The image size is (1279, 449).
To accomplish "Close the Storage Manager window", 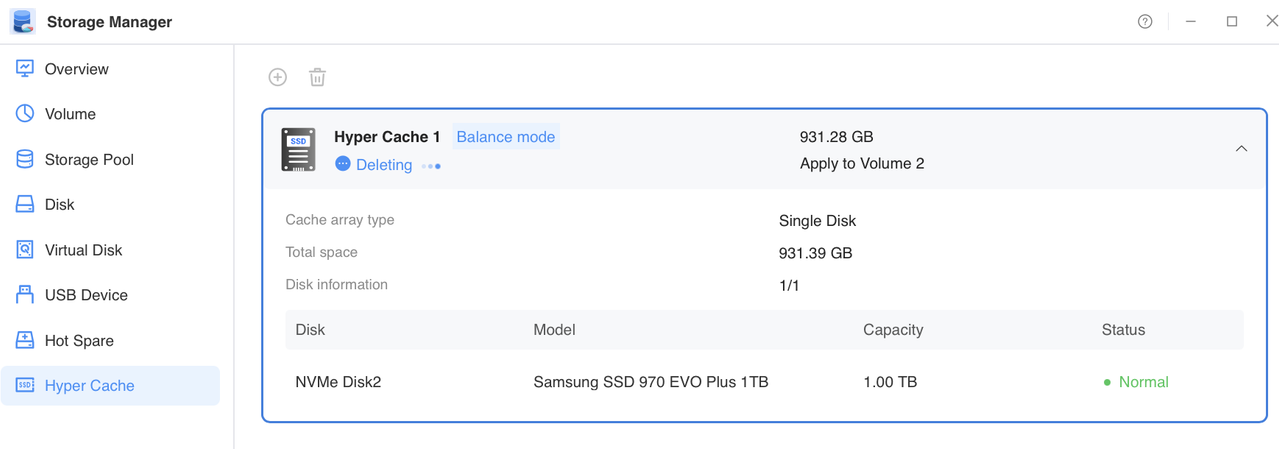I will point(1271,21).
